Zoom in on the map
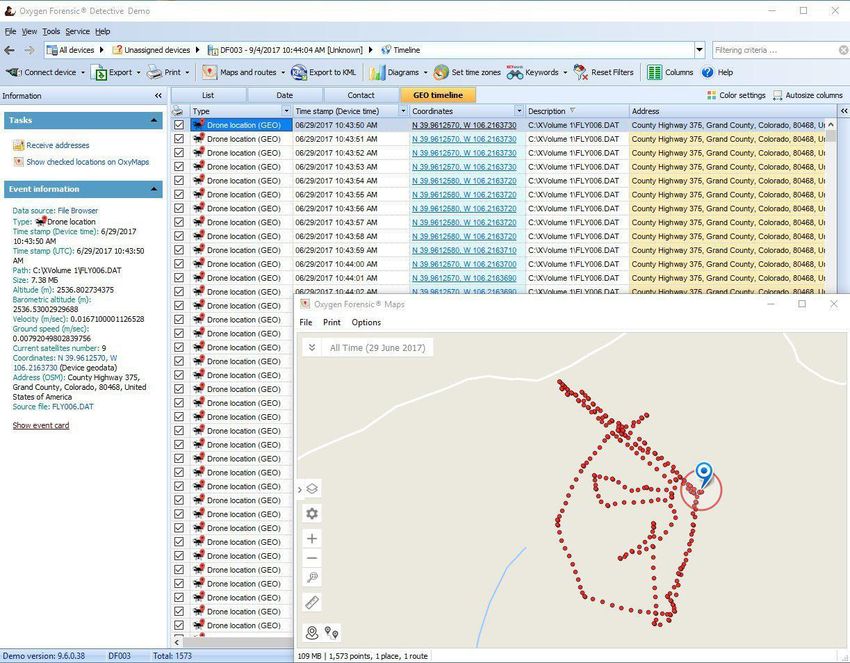The image size is (850, 663). click(312, 538)
